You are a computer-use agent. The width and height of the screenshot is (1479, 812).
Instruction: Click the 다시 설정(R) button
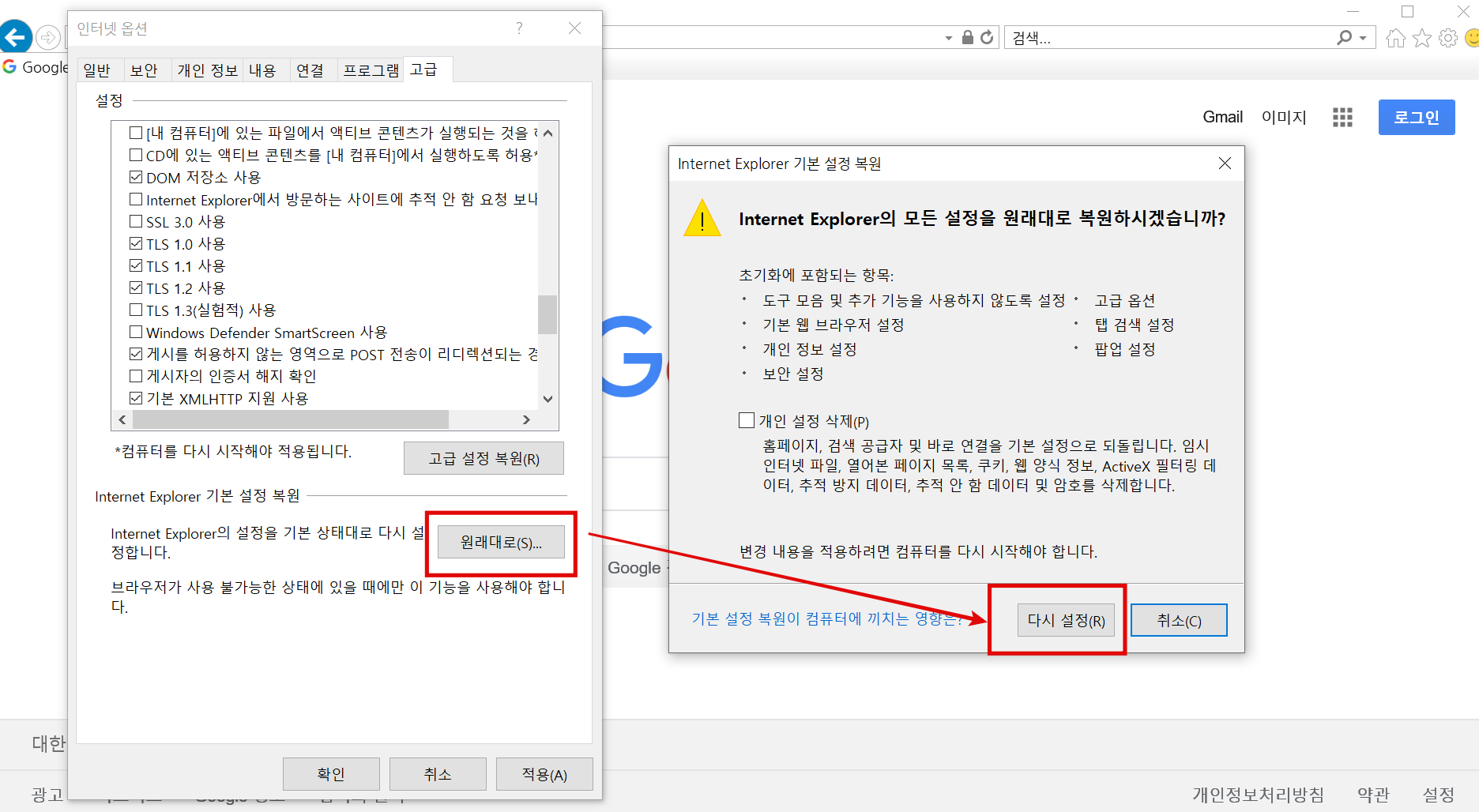point(1066,620)
